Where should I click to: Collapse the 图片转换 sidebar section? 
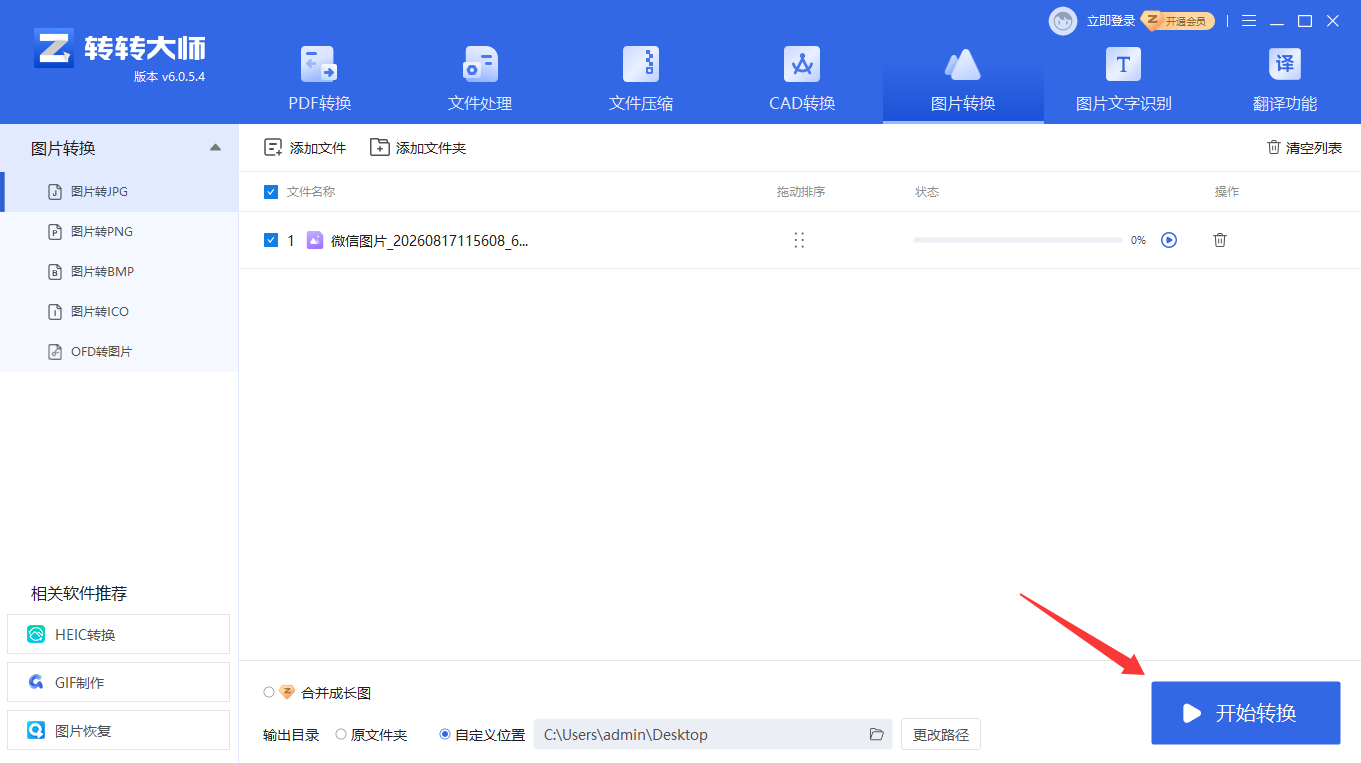tap(215, 148)
